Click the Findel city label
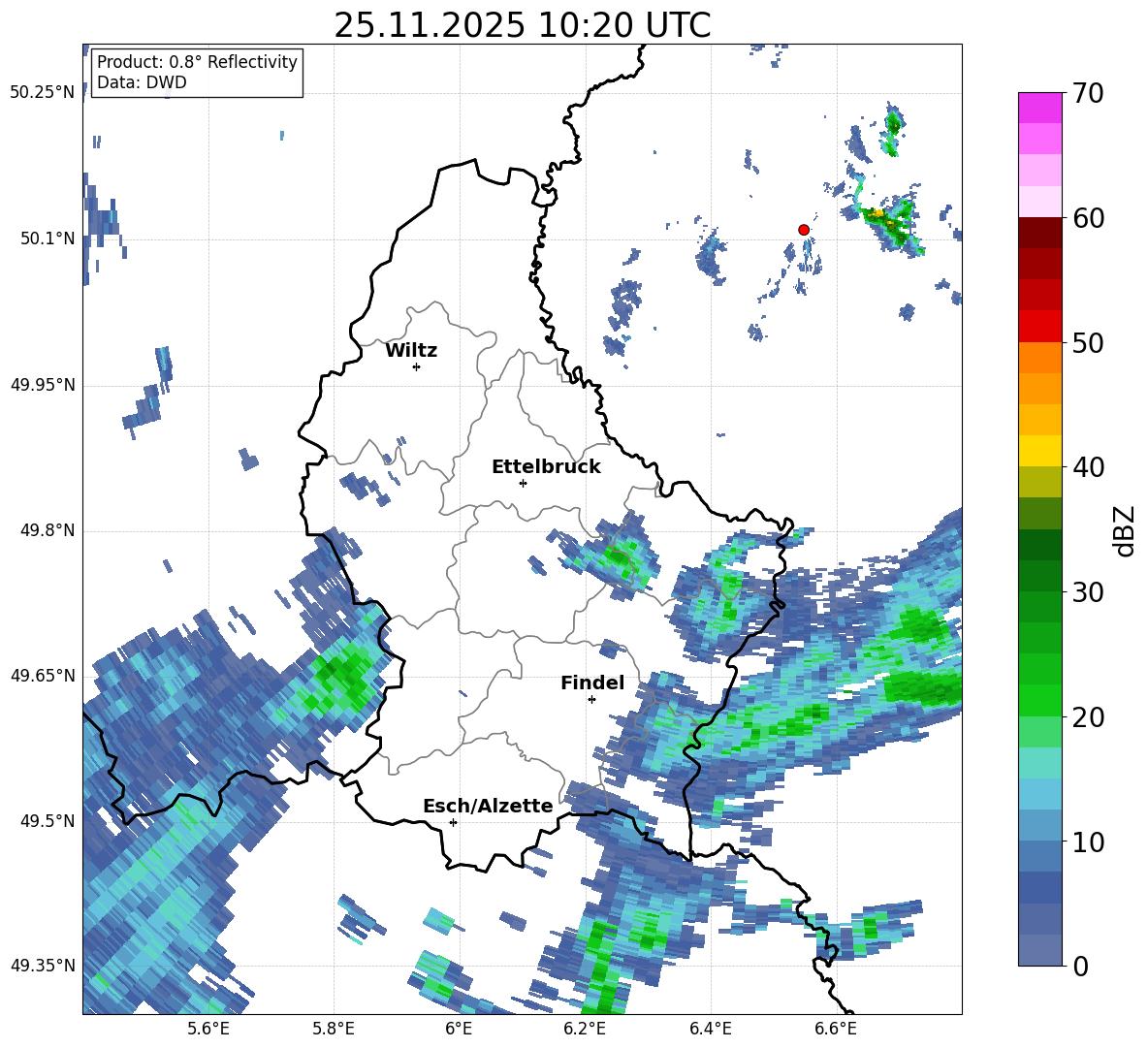The height and width of the screenshot is (1048, 1148). click(x=592, y=683)
